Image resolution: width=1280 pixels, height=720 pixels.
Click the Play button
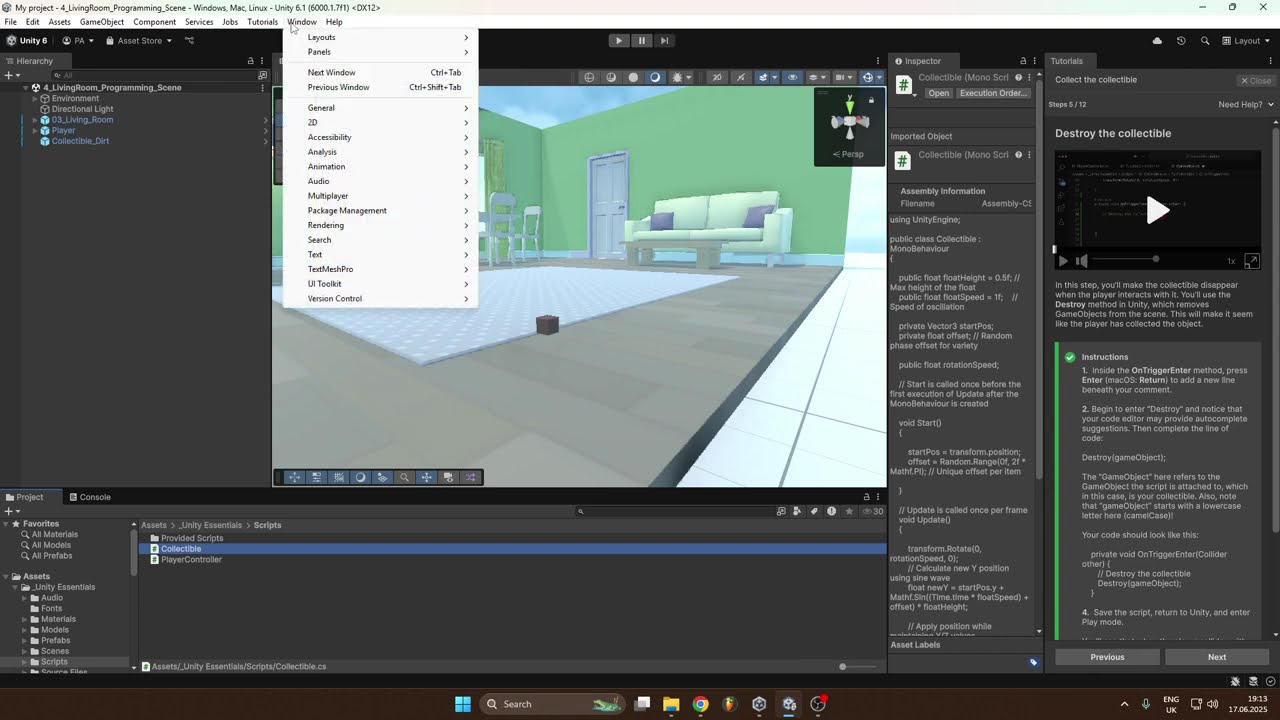[x=619, y=41]
